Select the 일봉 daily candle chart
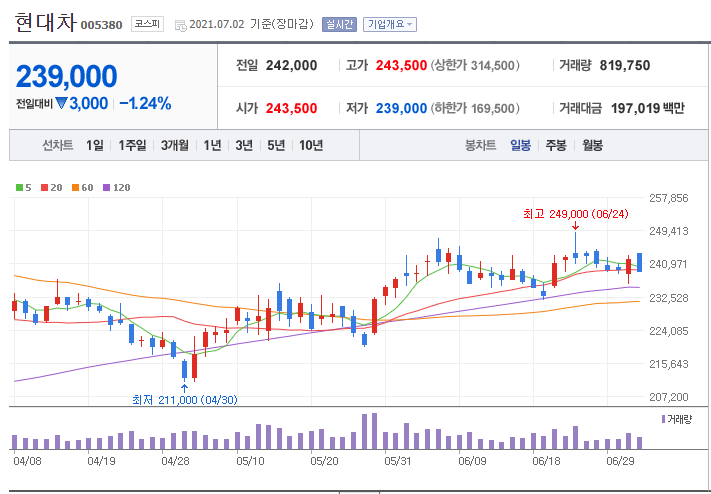The height and width of the screenshot is (494, 711). coord(520,146)
